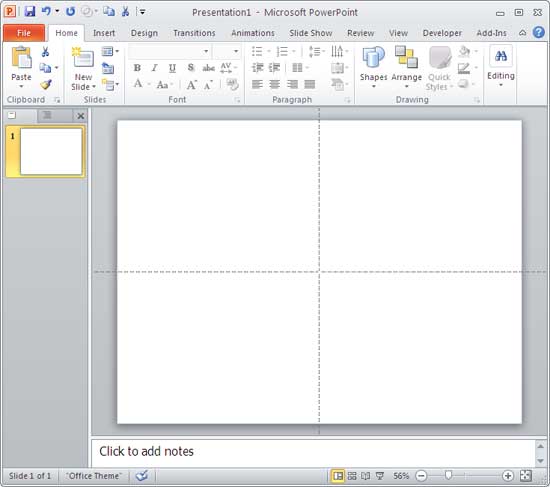Image resolution: width=550 pixels, height=487 pixels.
Task: Click the Save icon in quick access toolbar
Action: (30, 12)
